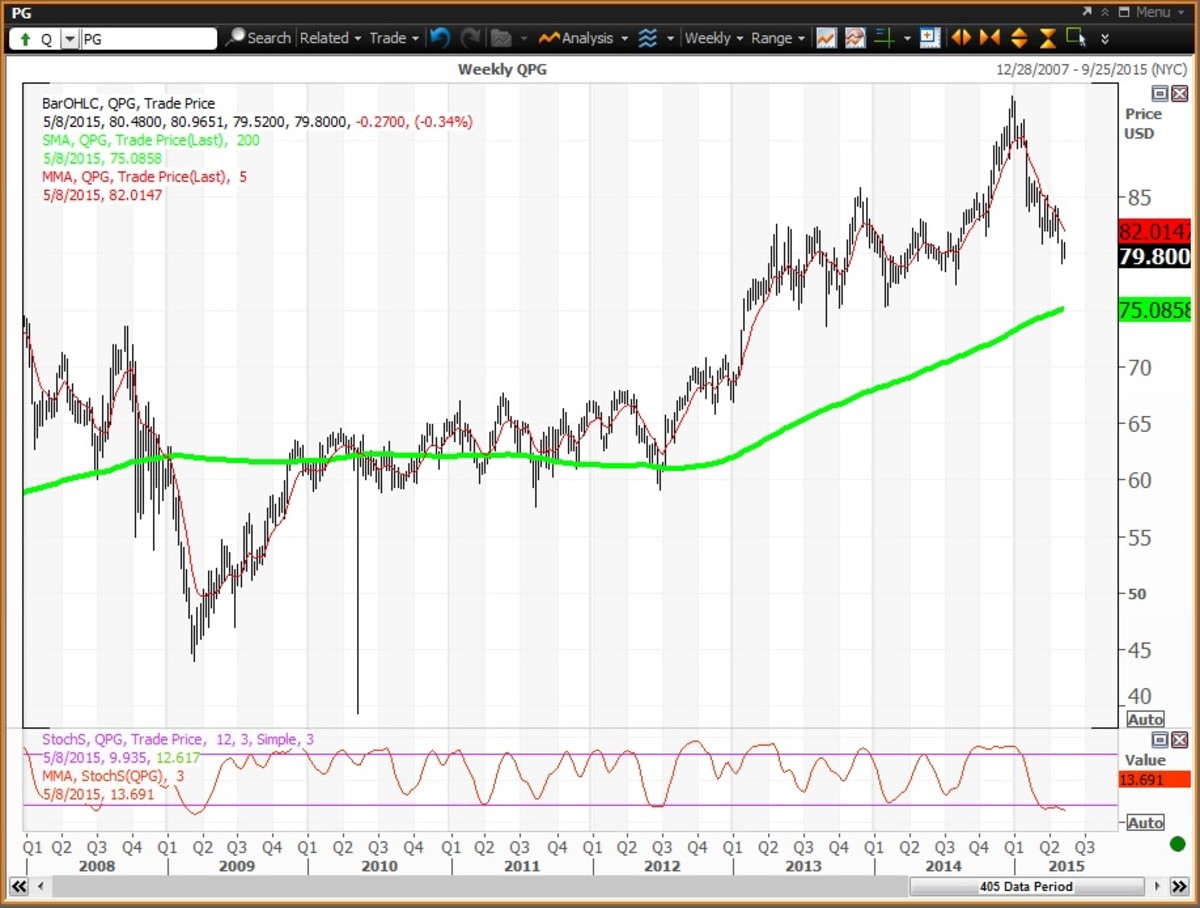Click the vertical expand orange arrows icon
The height and width of the screenshot is (908, 1200).
click(1019, 38)
